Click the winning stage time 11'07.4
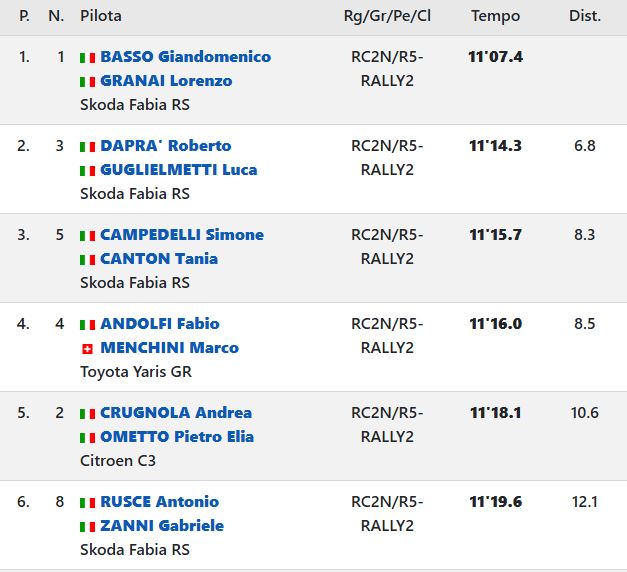Viewport: 627px width, 572px height. [496, 57]
